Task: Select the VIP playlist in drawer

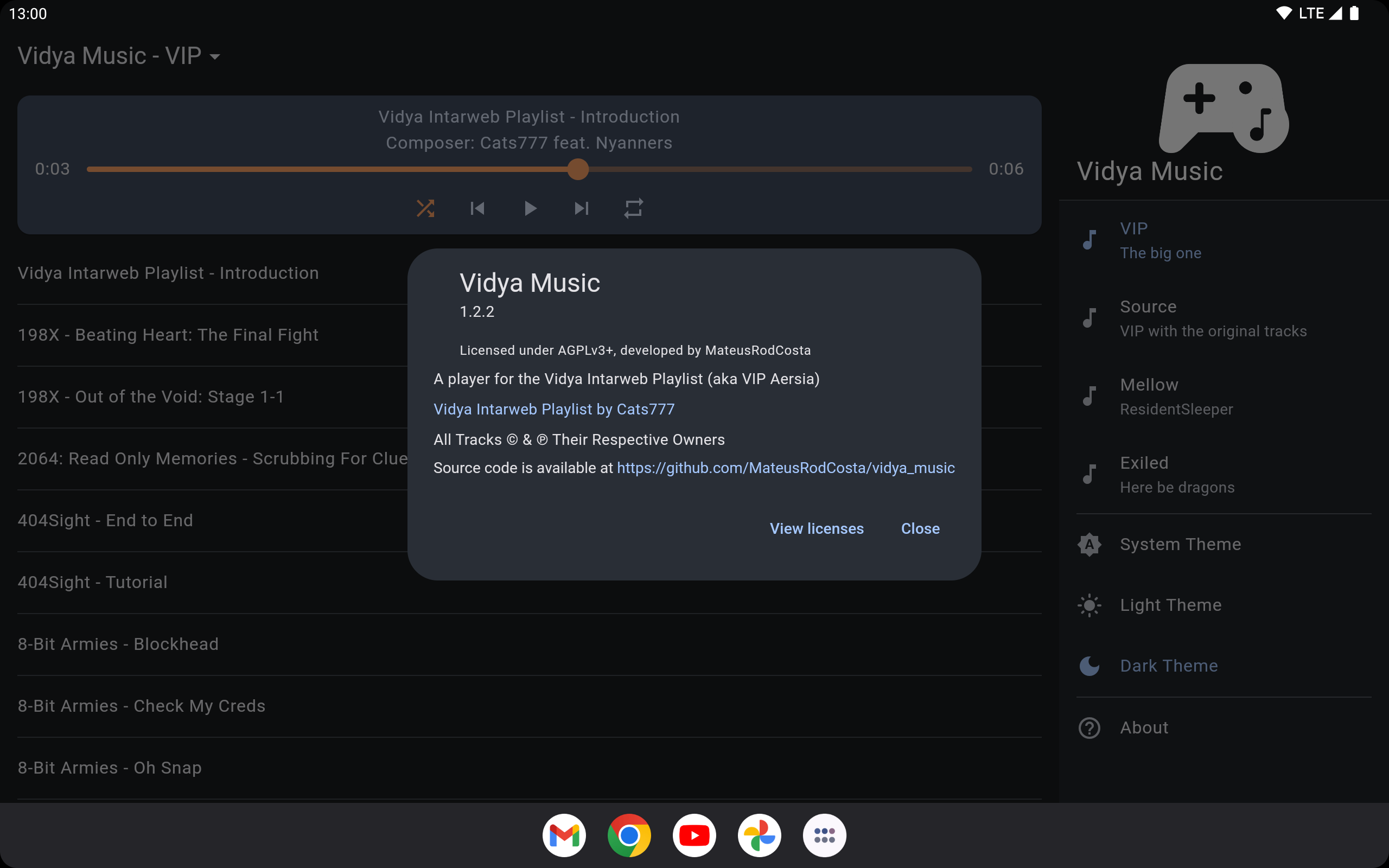Action: point(1159,240)
